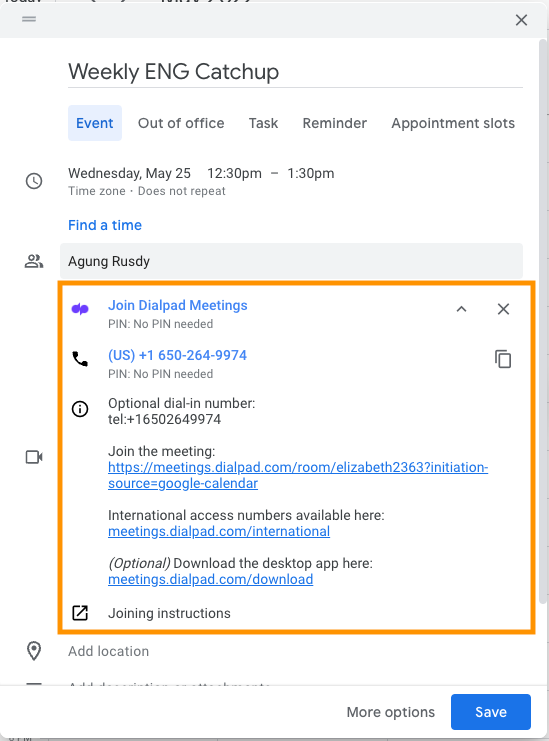Click the phone handset icon

(80, 359)
